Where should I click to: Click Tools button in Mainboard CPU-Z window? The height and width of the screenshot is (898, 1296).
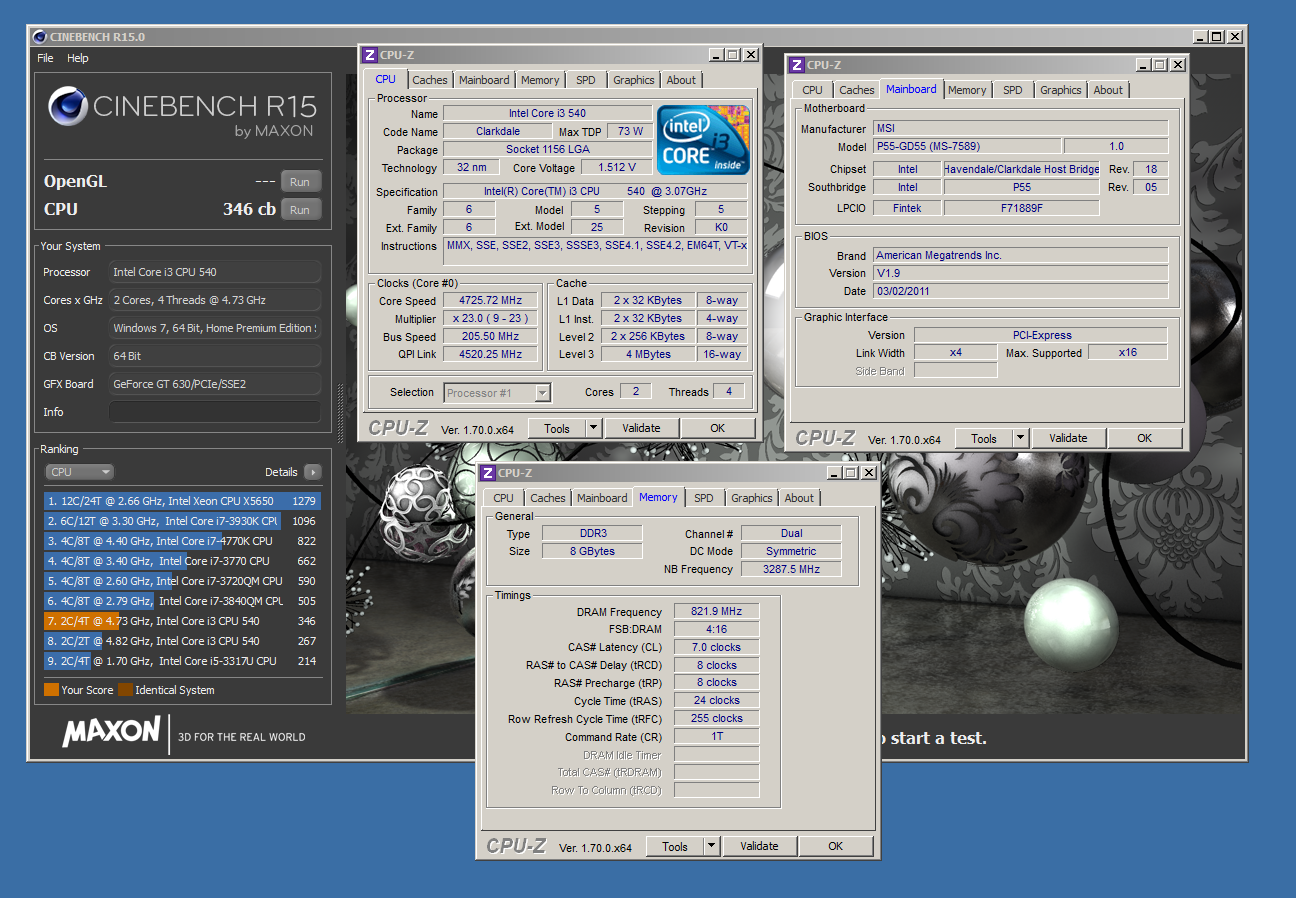click(984, 438)
